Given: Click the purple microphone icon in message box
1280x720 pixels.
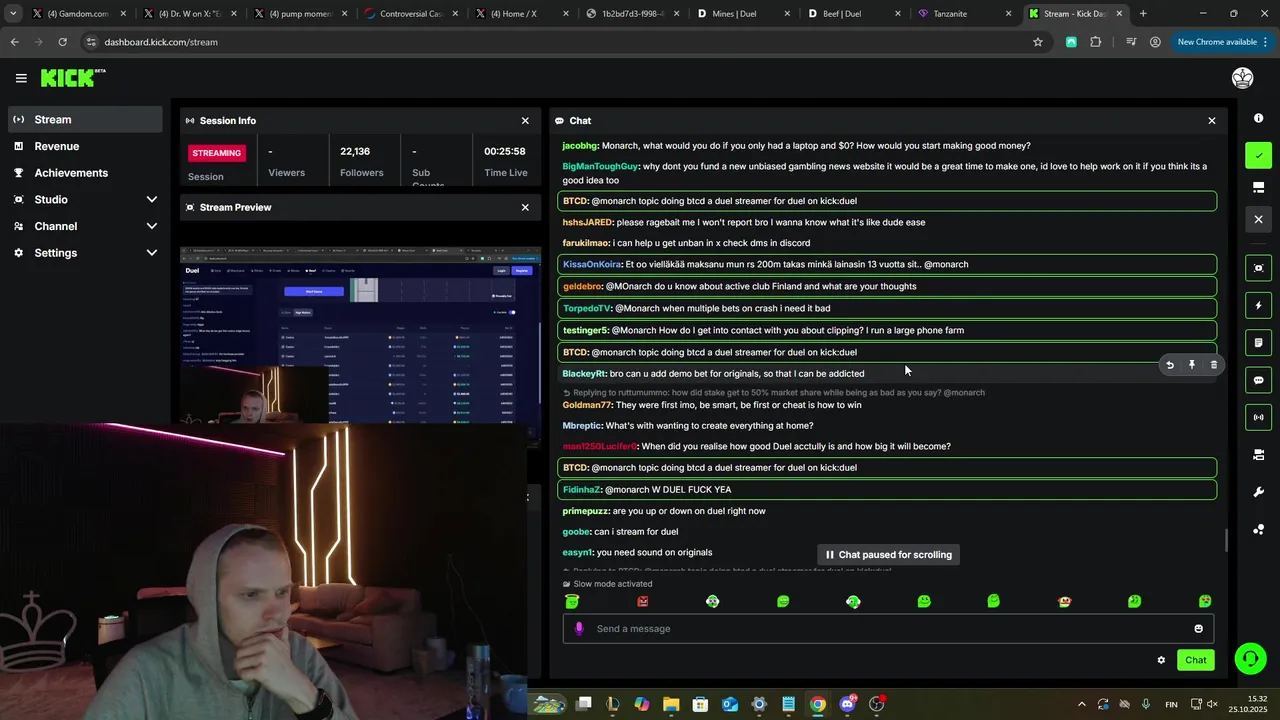Looking at the screenshot, I should point(579,628).
